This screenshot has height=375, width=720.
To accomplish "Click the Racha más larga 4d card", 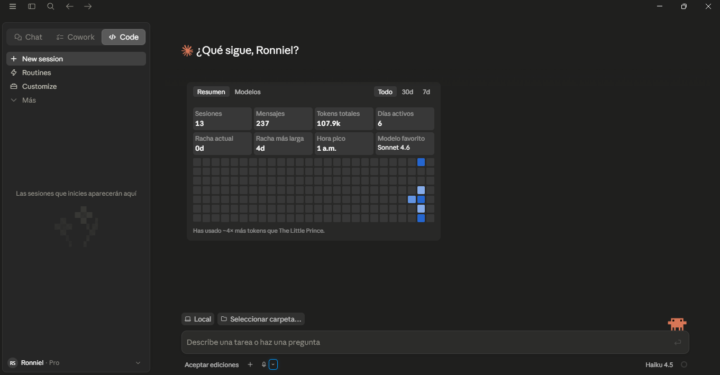I will pos(283,143).
